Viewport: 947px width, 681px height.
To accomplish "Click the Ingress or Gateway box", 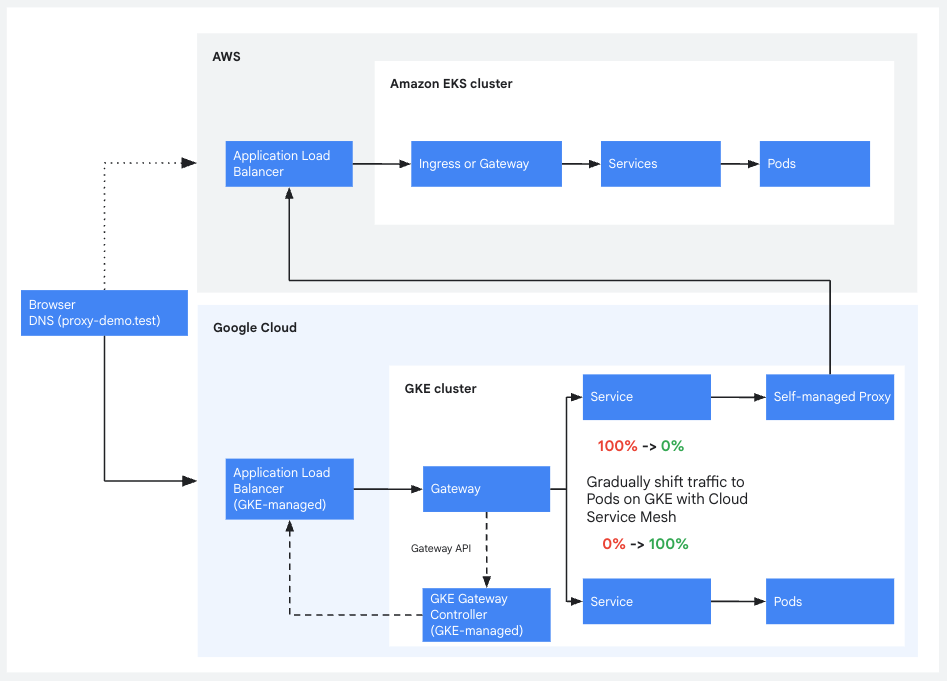I will click(486, 164).
